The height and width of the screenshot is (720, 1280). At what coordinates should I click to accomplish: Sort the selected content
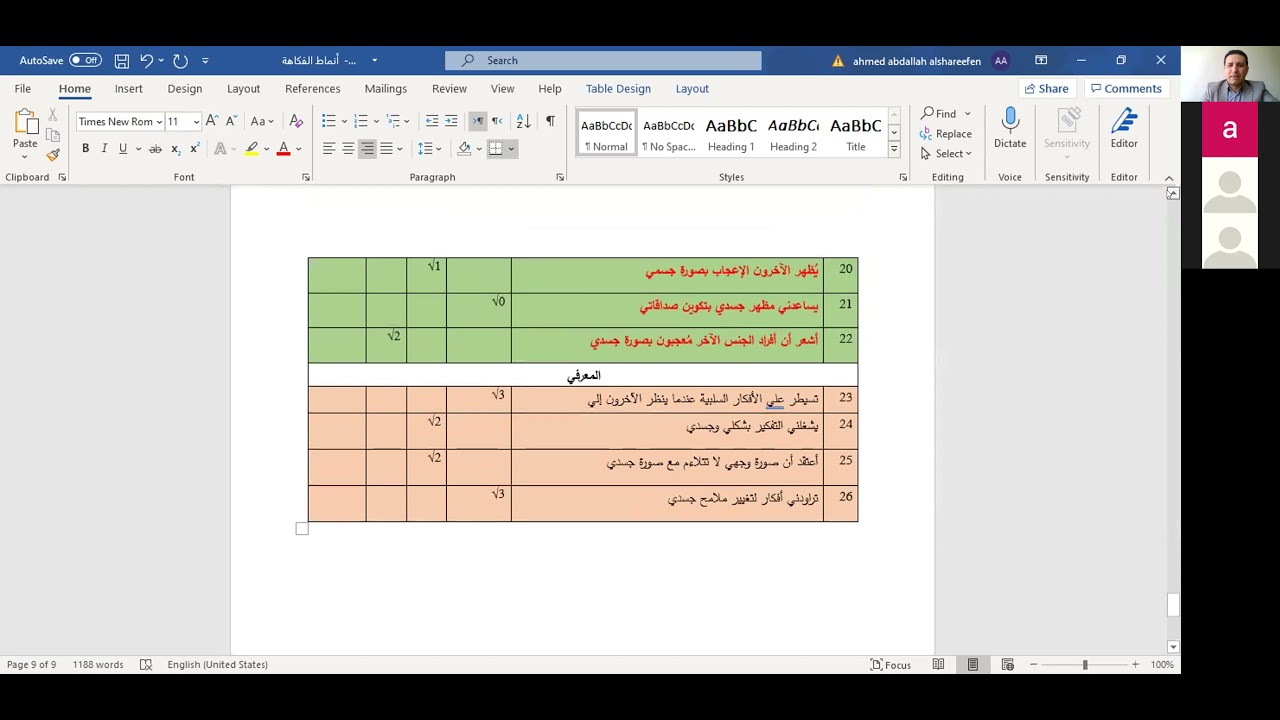coord(523,121)
